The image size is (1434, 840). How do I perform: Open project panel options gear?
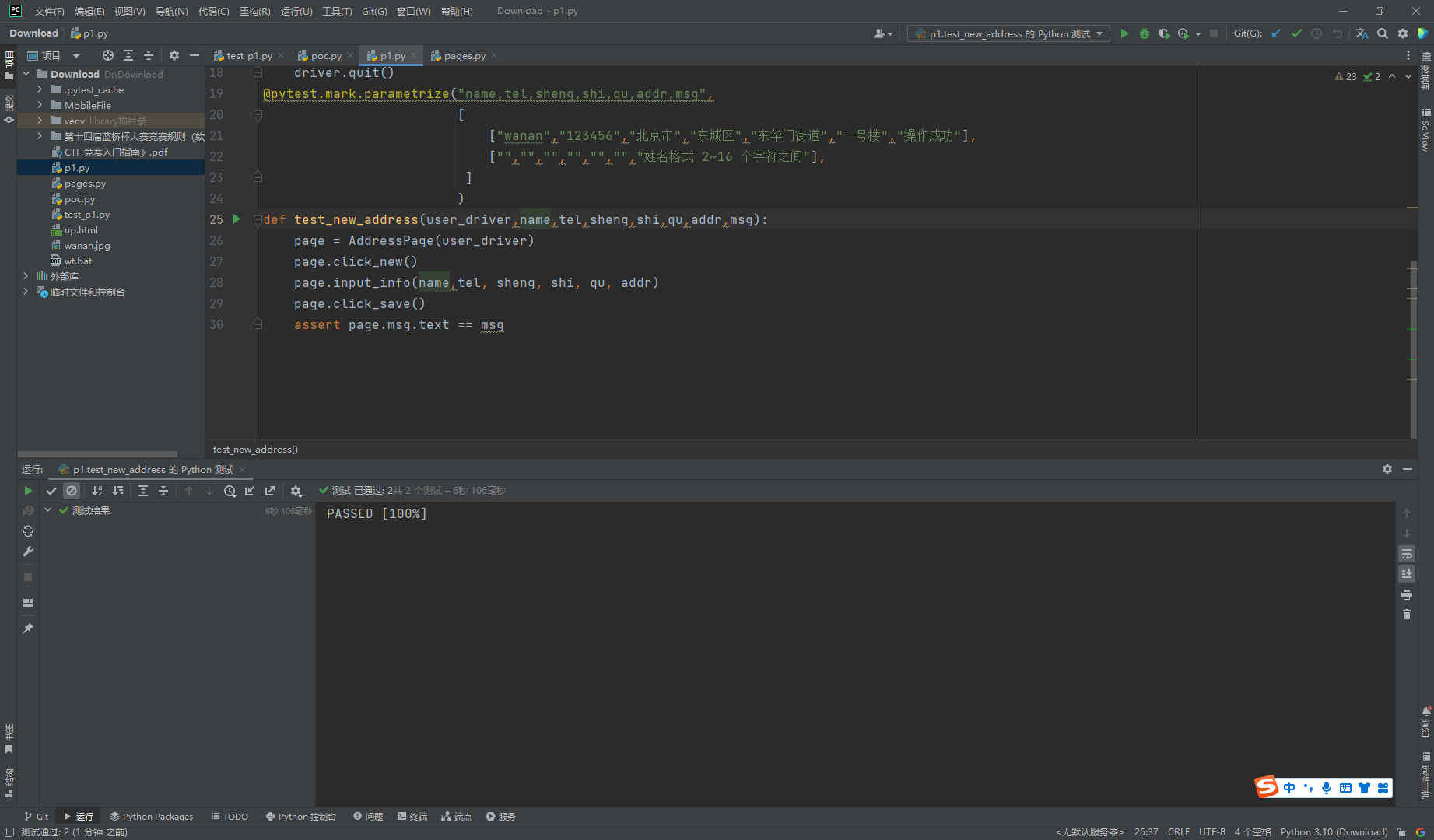174,55
